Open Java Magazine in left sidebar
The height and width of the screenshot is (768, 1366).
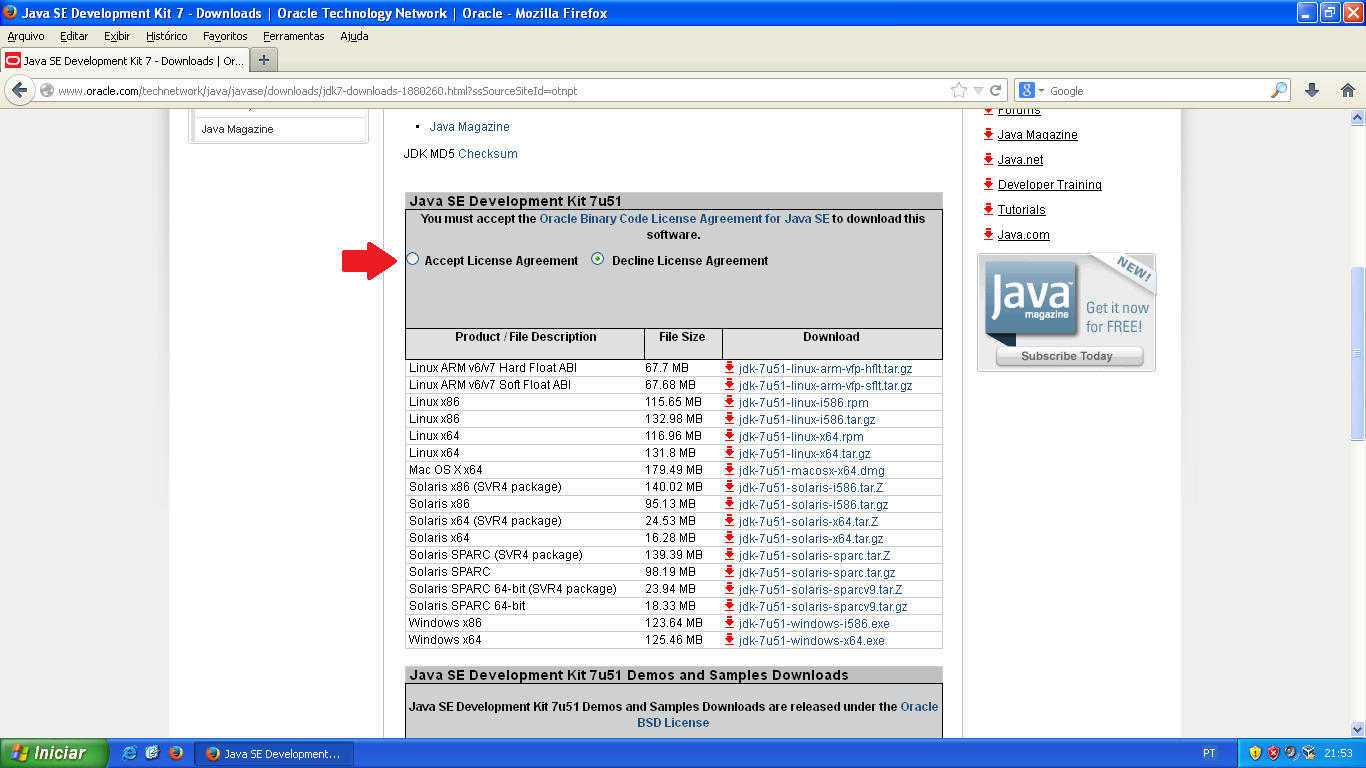(237, 129)
